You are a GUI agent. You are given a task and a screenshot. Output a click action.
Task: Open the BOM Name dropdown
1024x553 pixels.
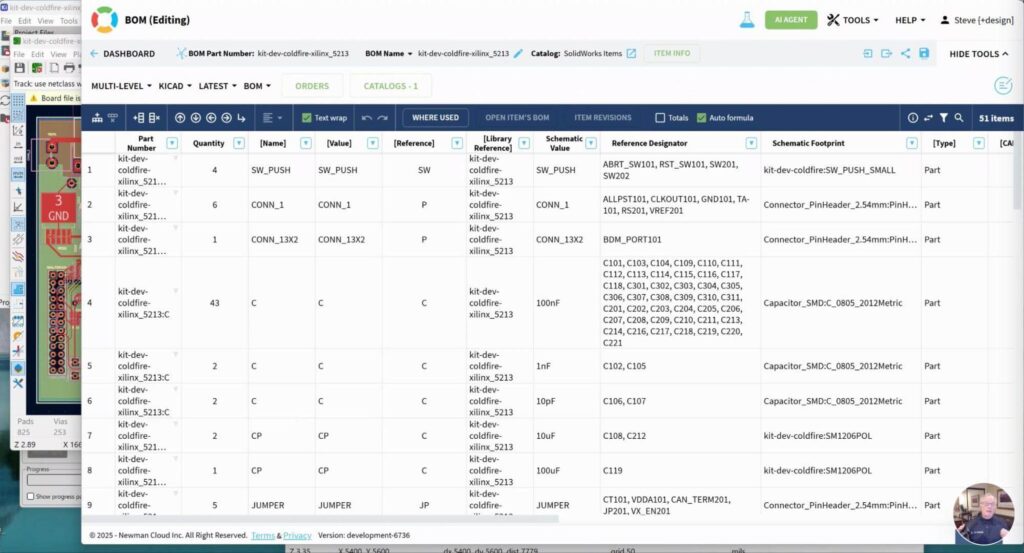pos(389,54)
